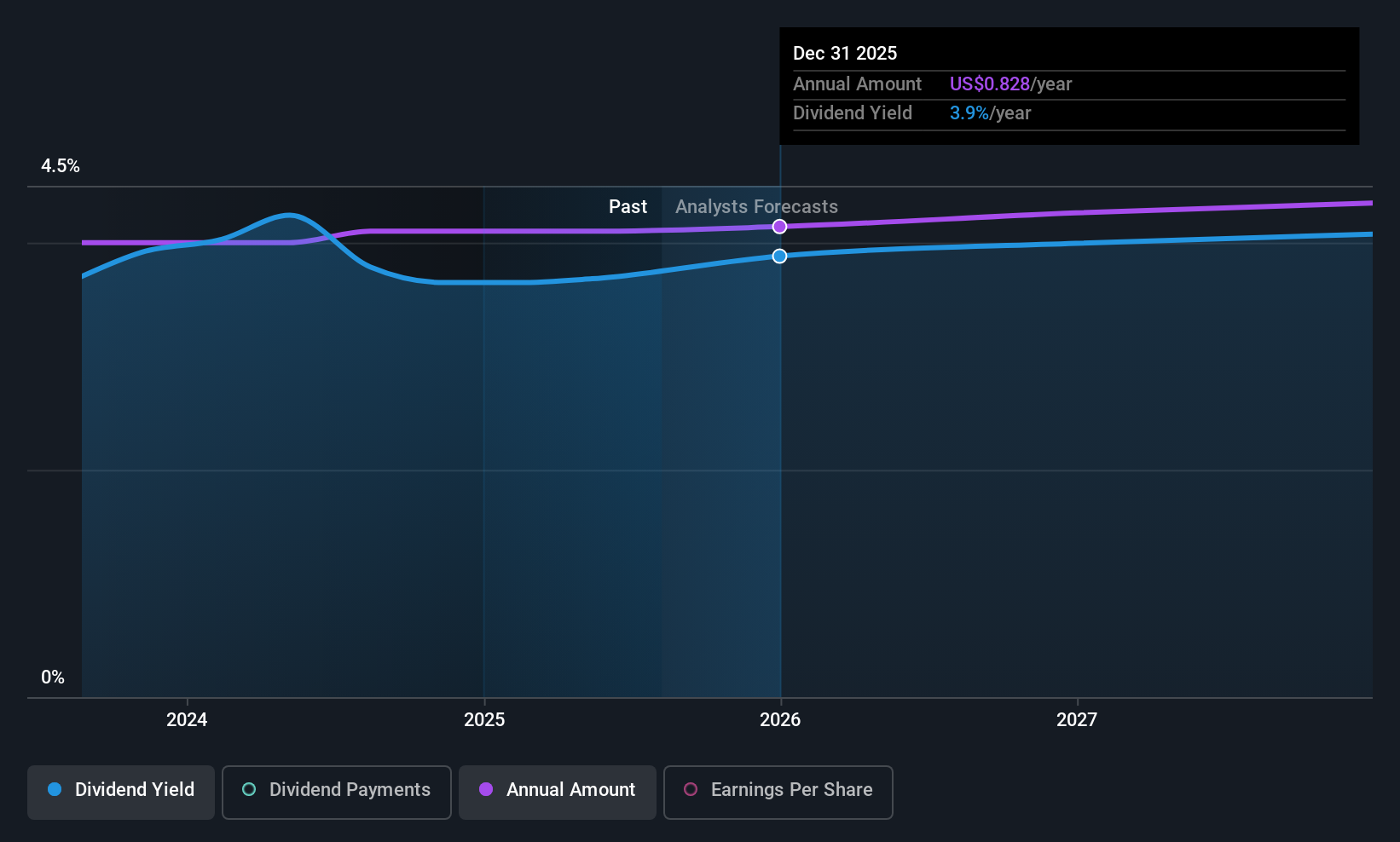Enable the Earnings Per Share series
The width and height of the screenshot is (1400, 842).
click(x=778, y=793)
